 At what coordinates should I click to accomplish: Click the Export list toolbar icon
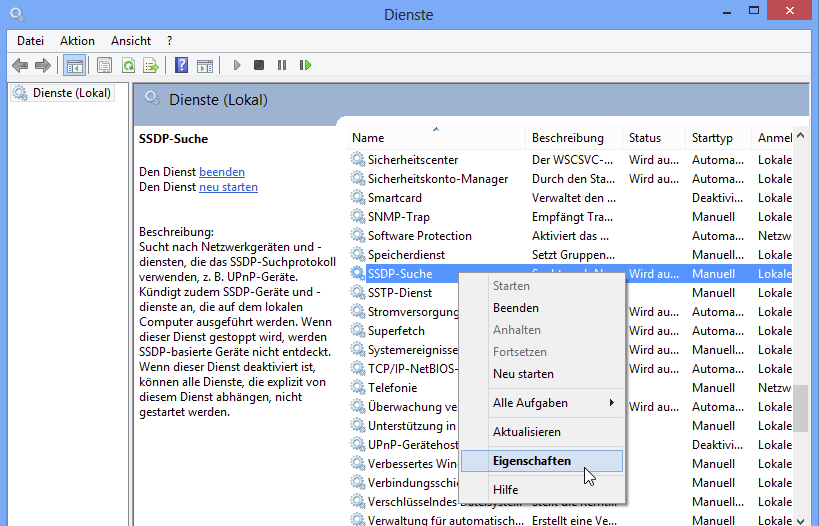click(x=150, y=66)
